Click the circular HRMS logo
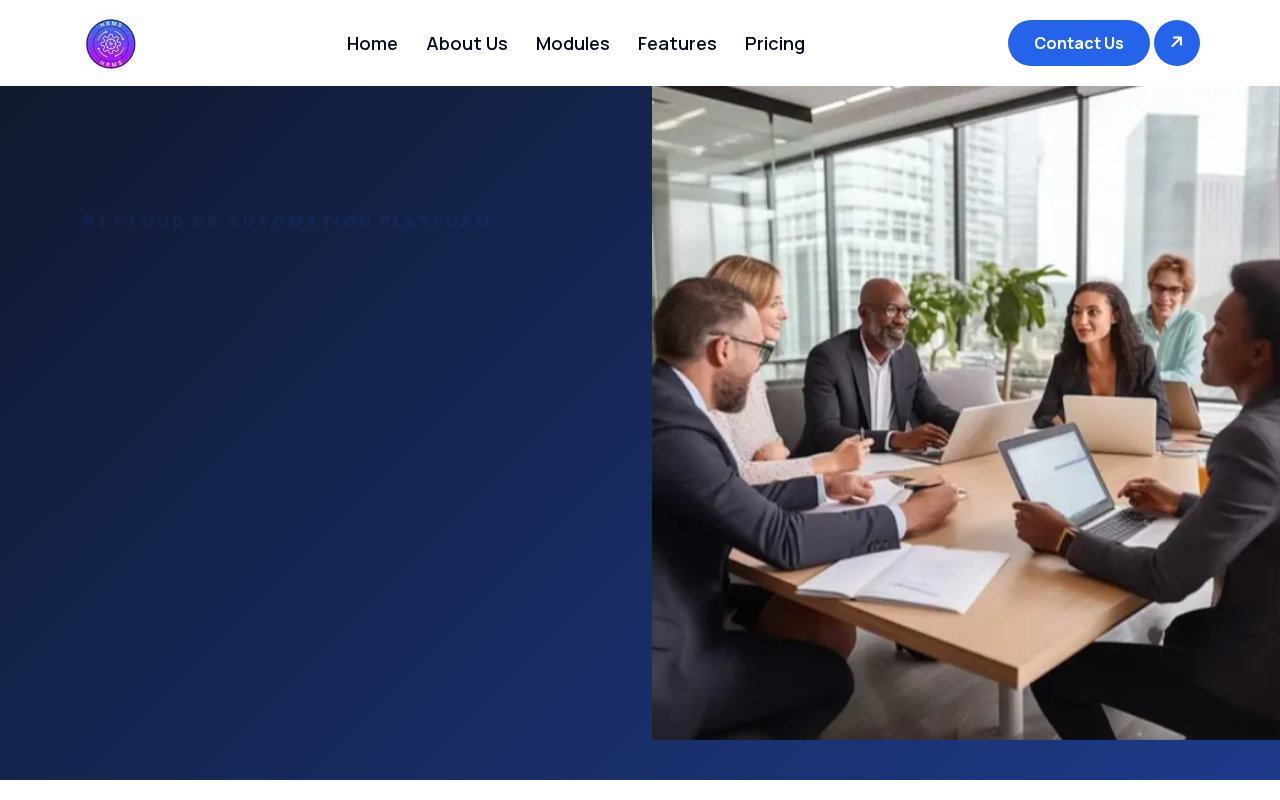This screenshot has height=800, width=1280. pyautogui.click(x=111, y=44)
